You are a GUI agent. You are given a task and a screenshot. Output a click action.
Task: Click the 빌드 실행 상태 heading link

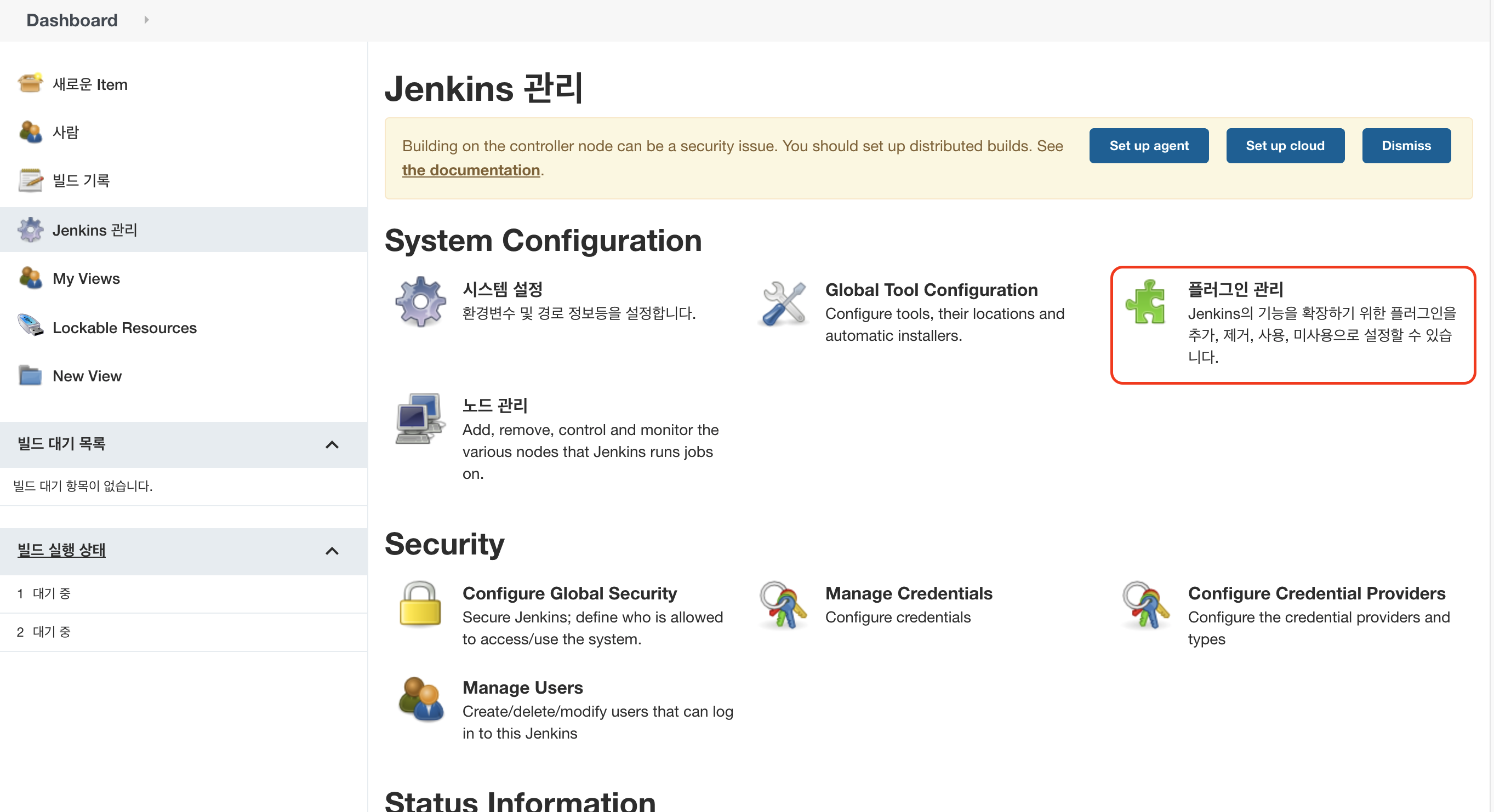pos(61,550)
